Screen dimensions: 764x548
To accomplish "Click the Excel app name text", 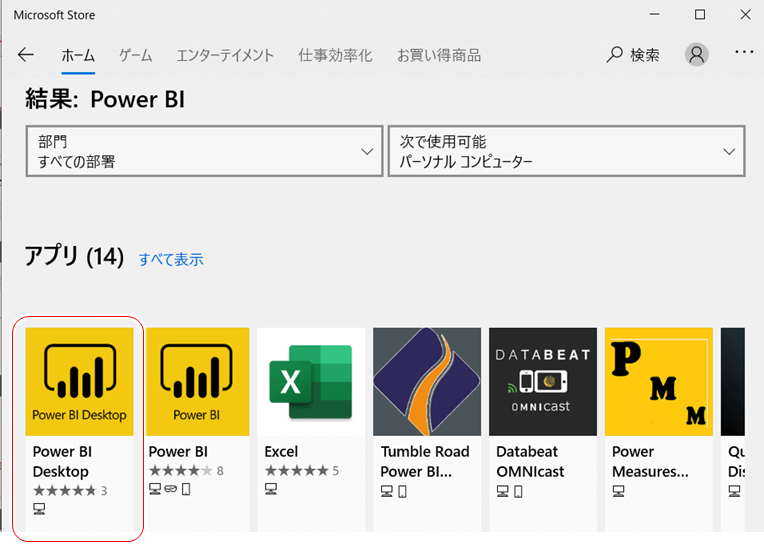I will (x=281, y=452).
